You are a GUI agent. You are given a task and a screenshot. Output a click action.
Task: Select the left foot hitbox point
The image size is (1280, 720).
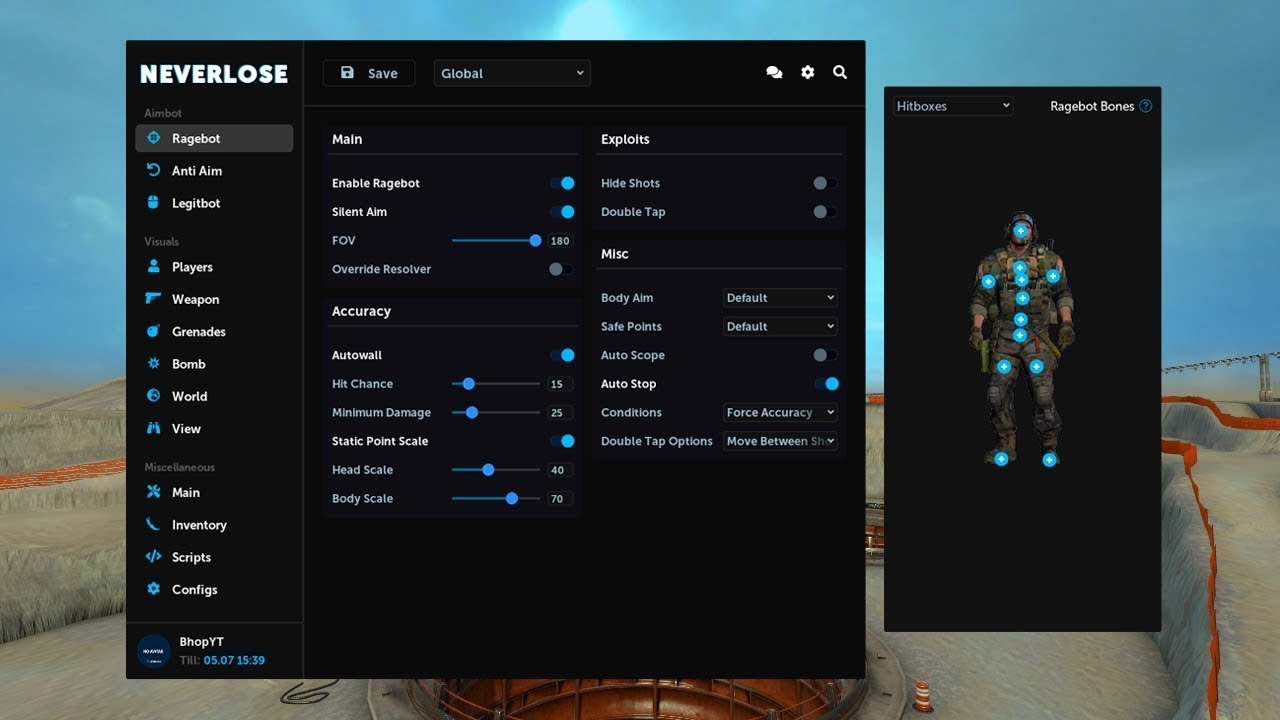tap(1001, 459)
